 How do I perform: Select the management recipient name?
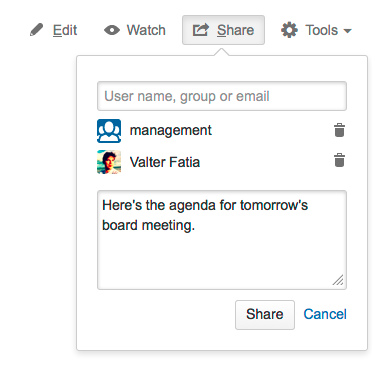tap(171, 131)
